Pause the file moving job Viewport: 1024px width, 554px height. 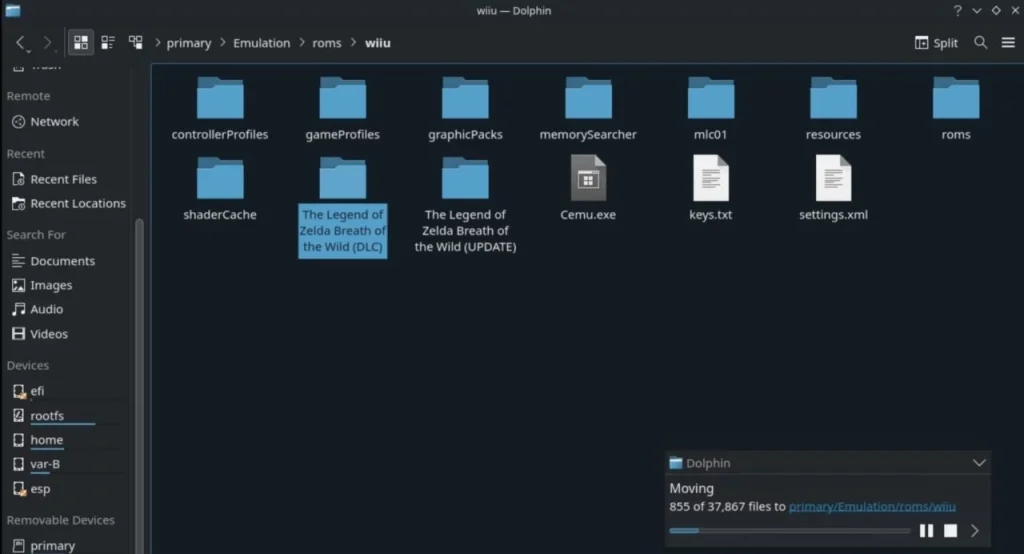click(x=926, y=530)
